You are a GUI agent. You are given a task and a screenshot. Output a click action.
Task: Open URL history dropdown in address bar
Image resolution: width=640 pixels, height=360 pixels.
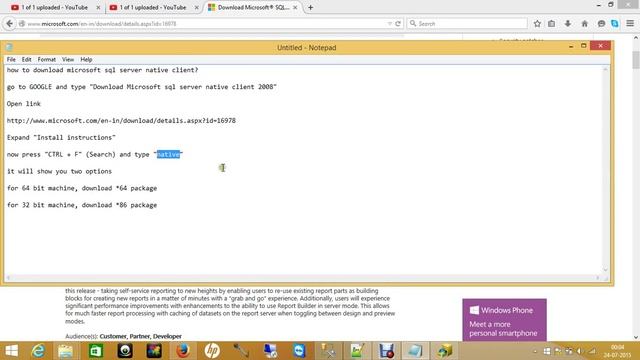click(x=389, y=24)
